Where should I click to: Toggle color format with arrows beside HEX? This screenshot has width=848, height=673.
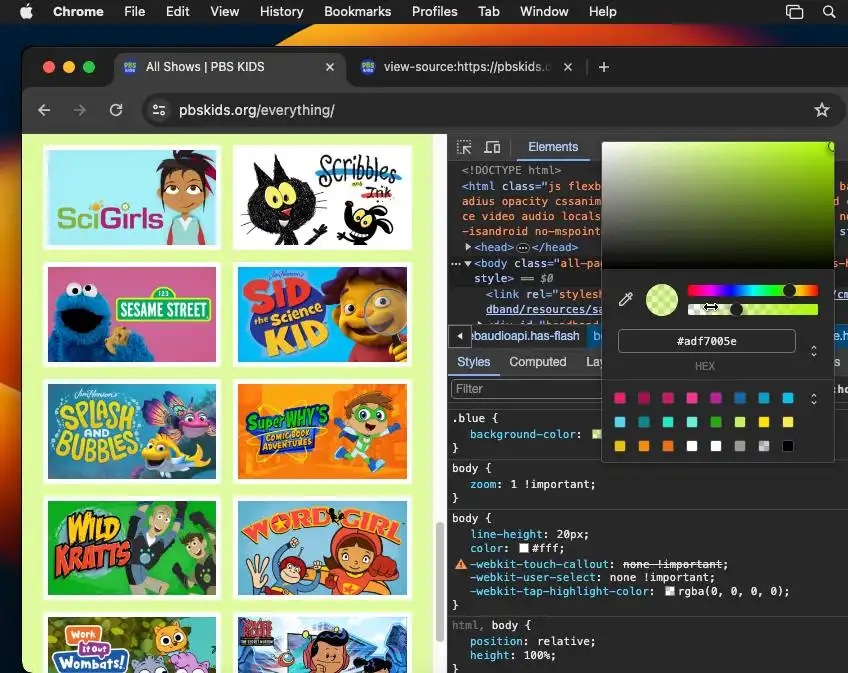(813, 351)
